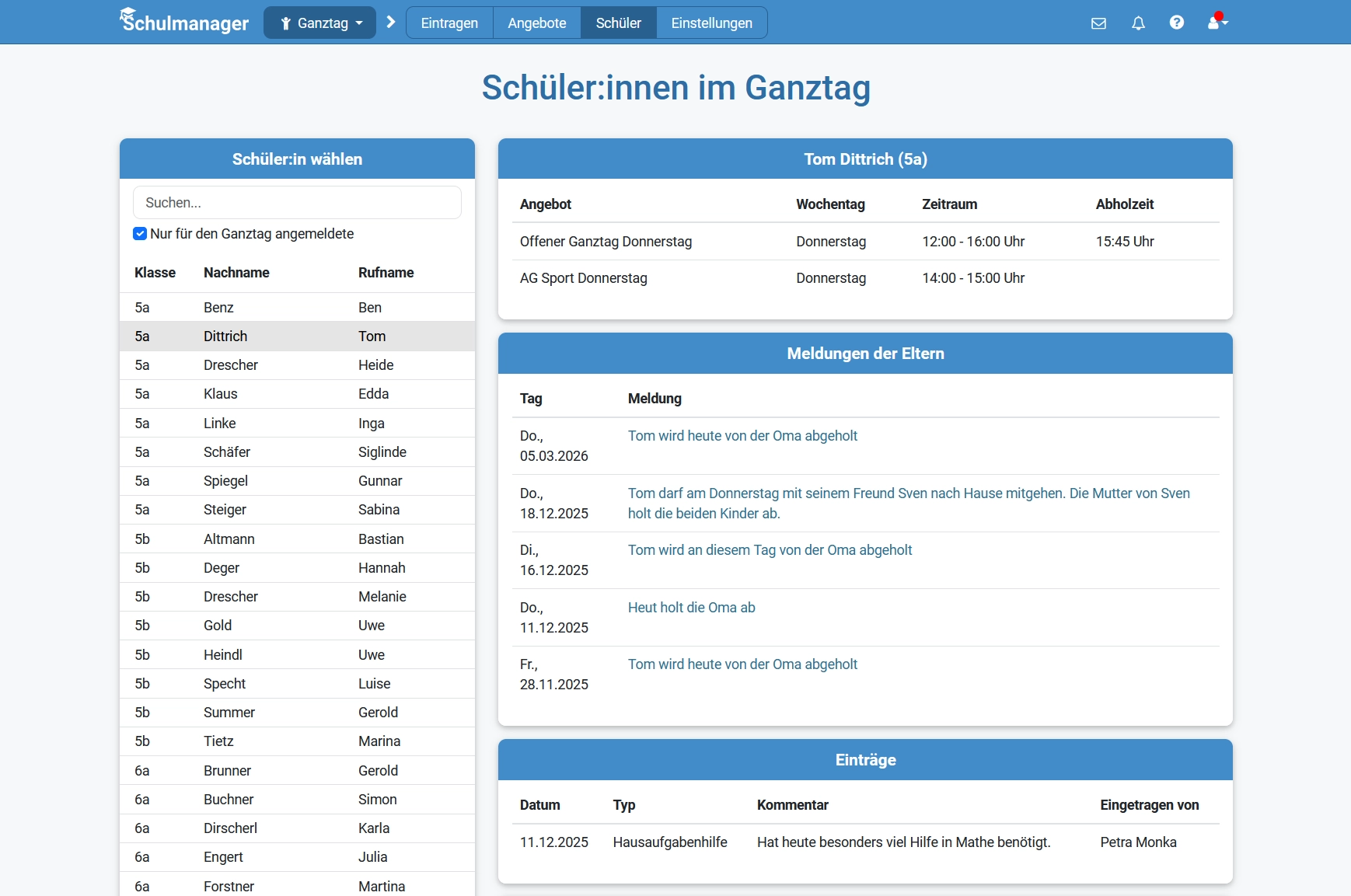1351x896 pixels.
Task: Select student Engert Julia
Action: 297,857
